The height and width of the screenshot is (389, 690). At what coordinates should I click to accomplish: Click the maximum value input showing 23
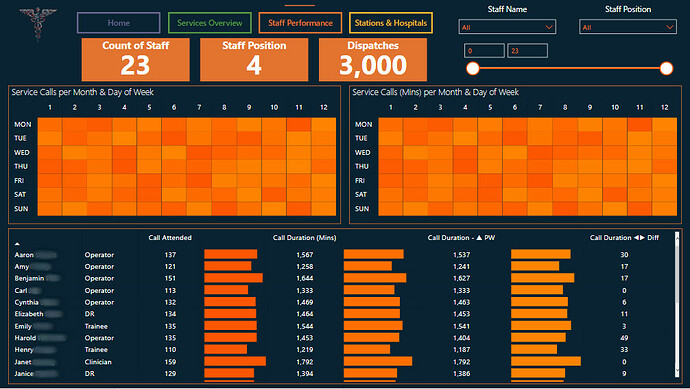(527, 51)
